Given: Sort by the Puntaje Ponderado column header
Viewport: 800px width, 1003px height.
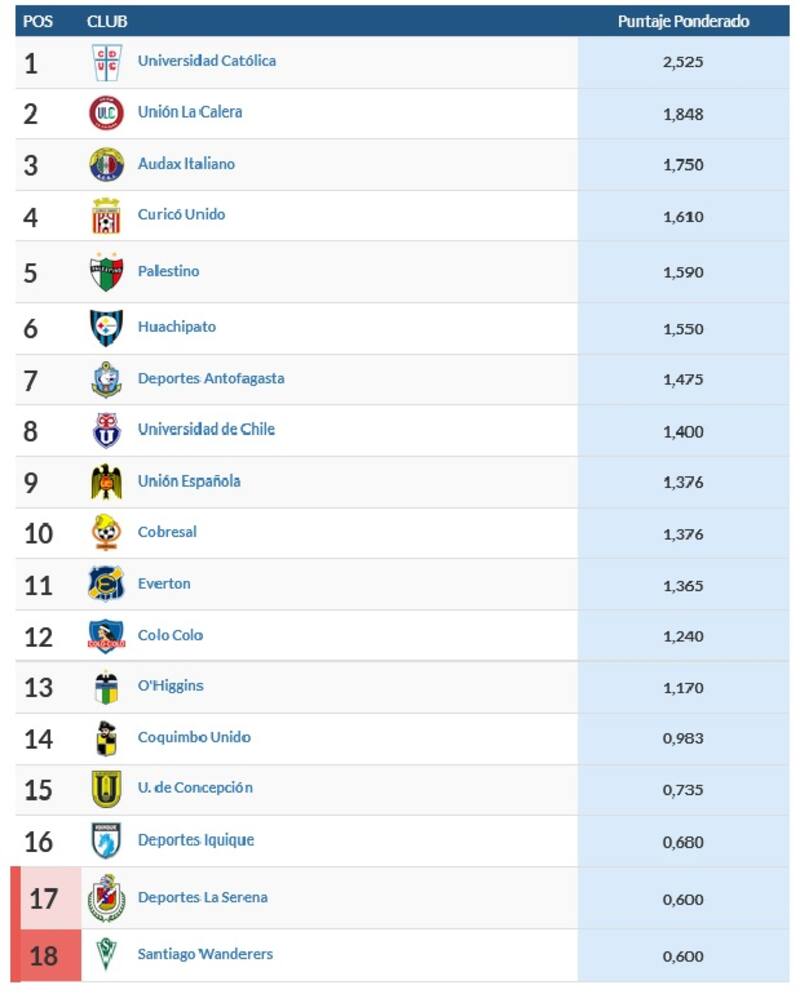Looking at the screenshot, I should point(683,22).
